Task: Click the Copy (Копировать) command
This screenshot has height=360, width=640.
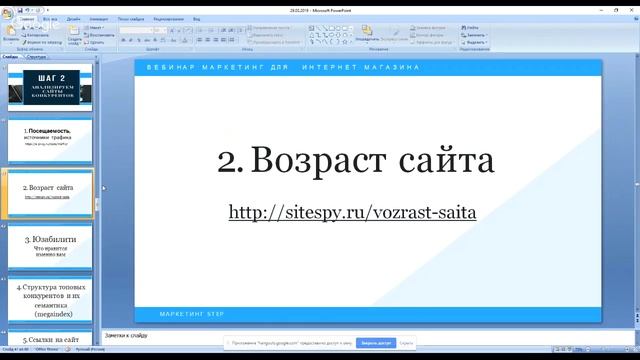Action: point(35,35)
